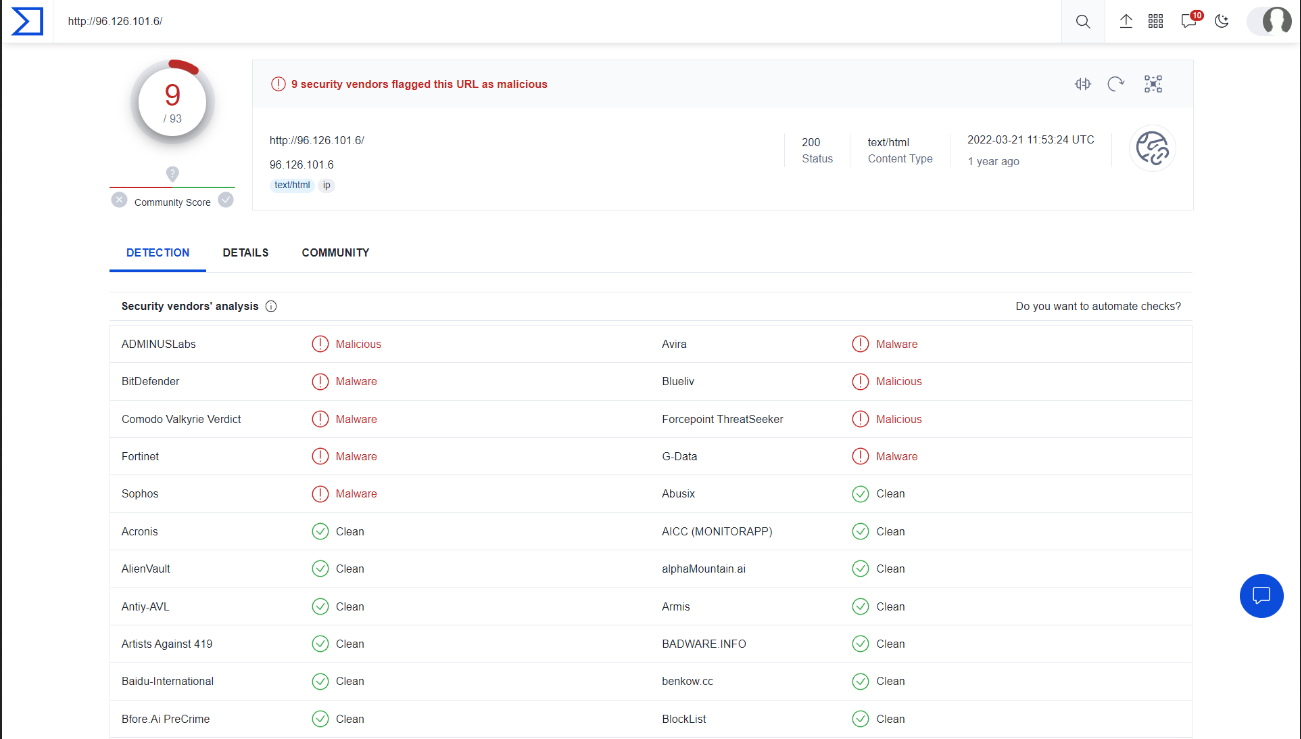1301x739 pixels.
Task: Click the 200 Status value
Action: point(811,142)
